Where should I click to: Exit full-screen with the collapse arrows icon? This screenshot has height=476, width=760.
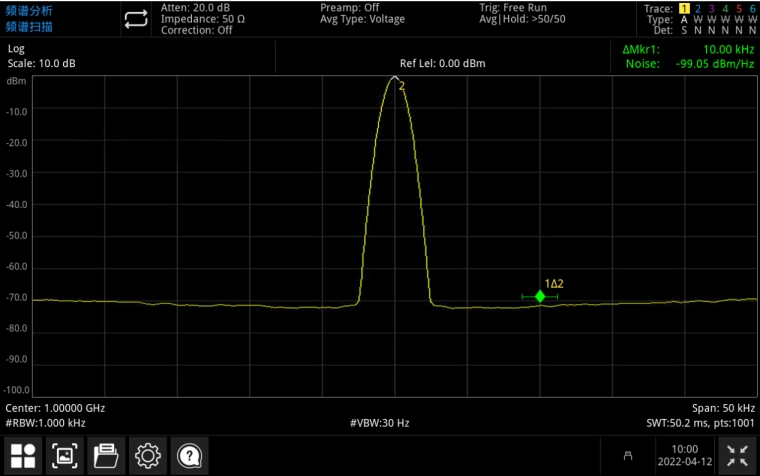[x=737, y=456]
